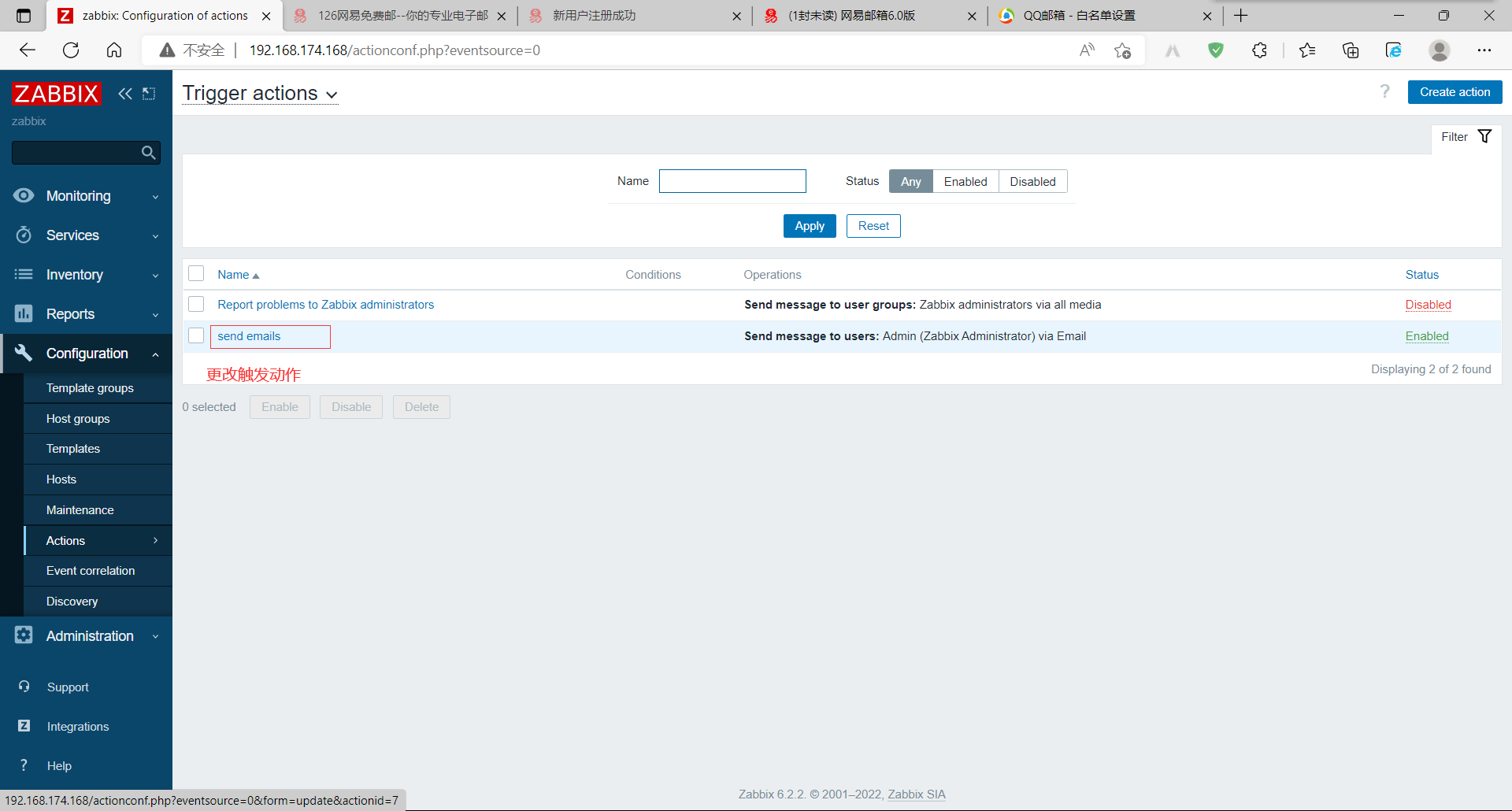1512x811 pixels.
Task: Click the Create action button
Action: [1455, 92]
